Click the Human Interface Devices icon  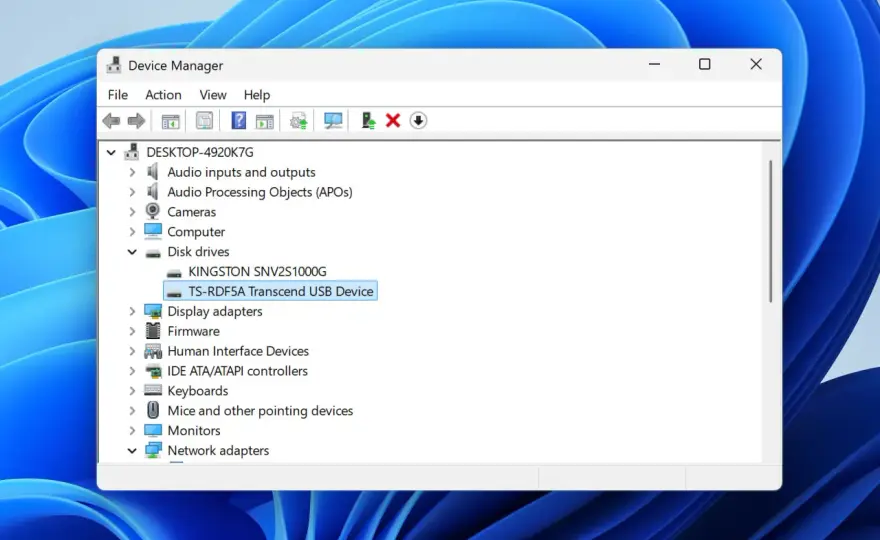click(x=153, y=351)
